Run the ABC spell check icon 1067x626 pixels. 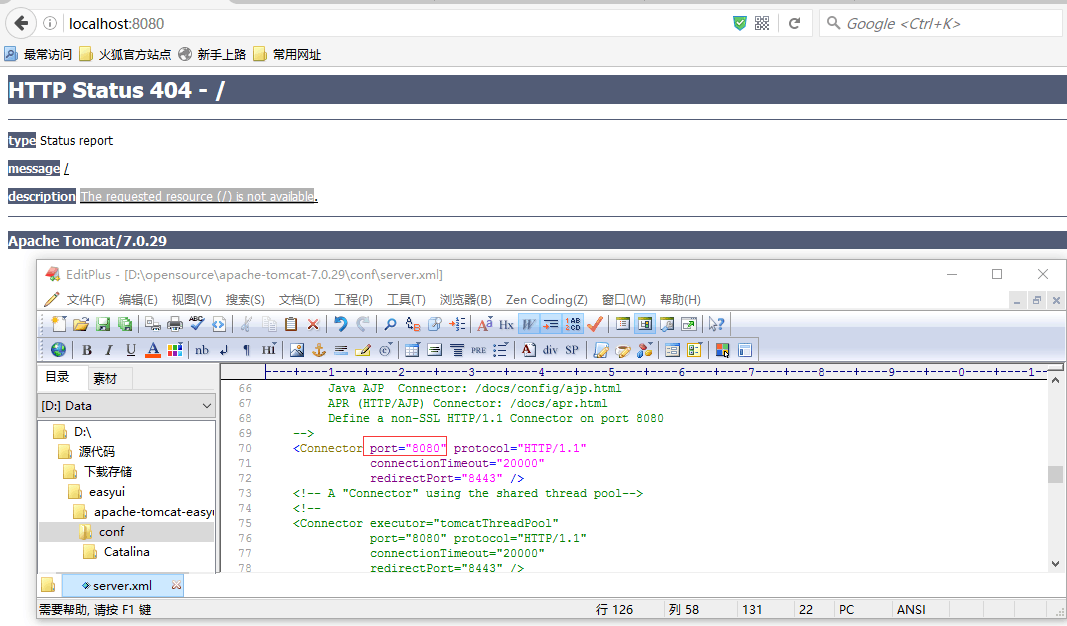pos(197,324)
